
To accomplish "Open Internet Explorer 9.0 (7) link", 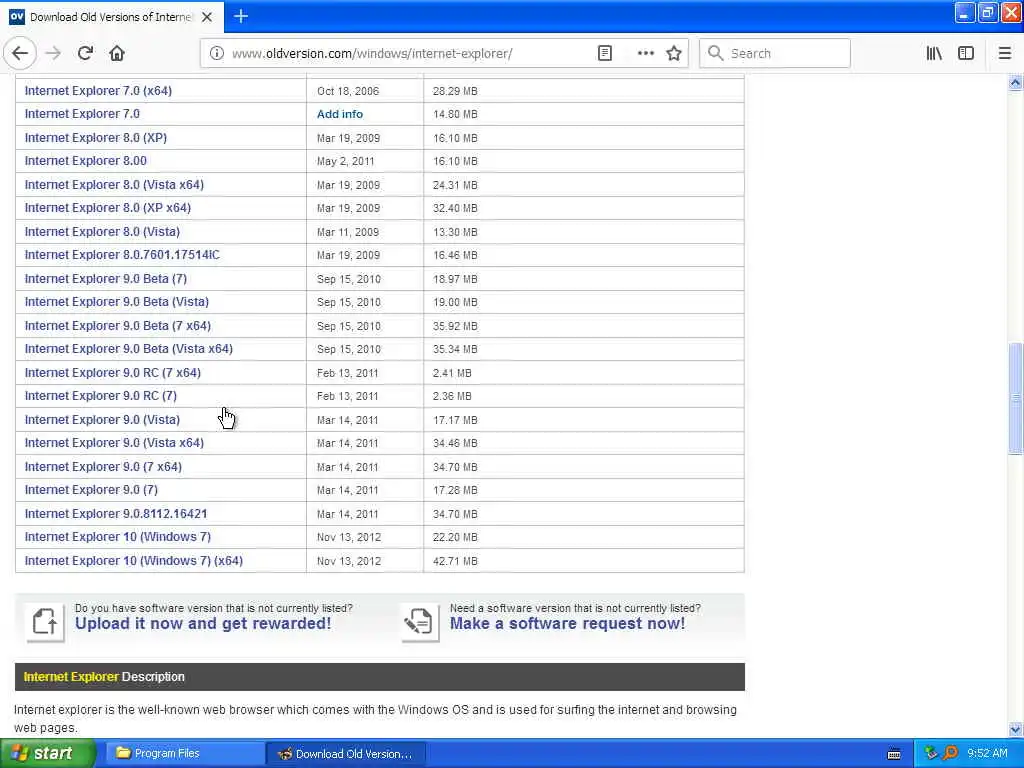I will (91, 490).
